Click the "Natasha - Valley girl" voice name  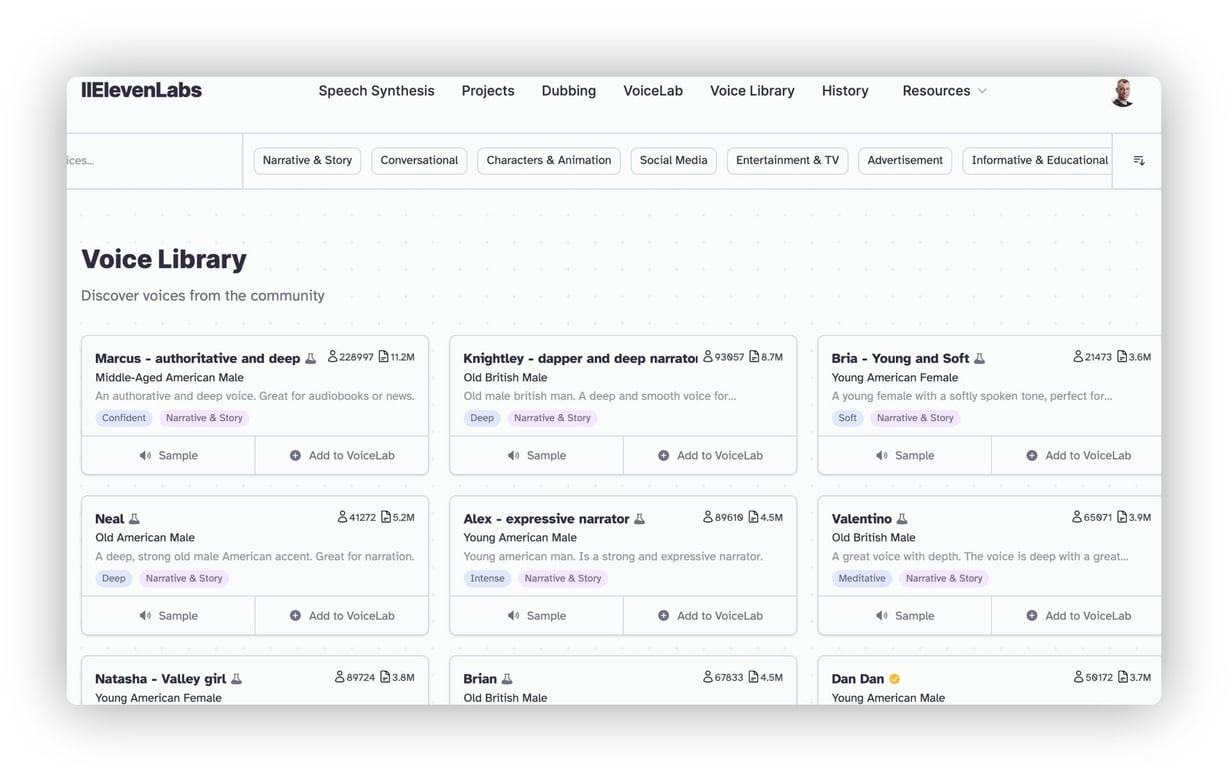[160, 679]
